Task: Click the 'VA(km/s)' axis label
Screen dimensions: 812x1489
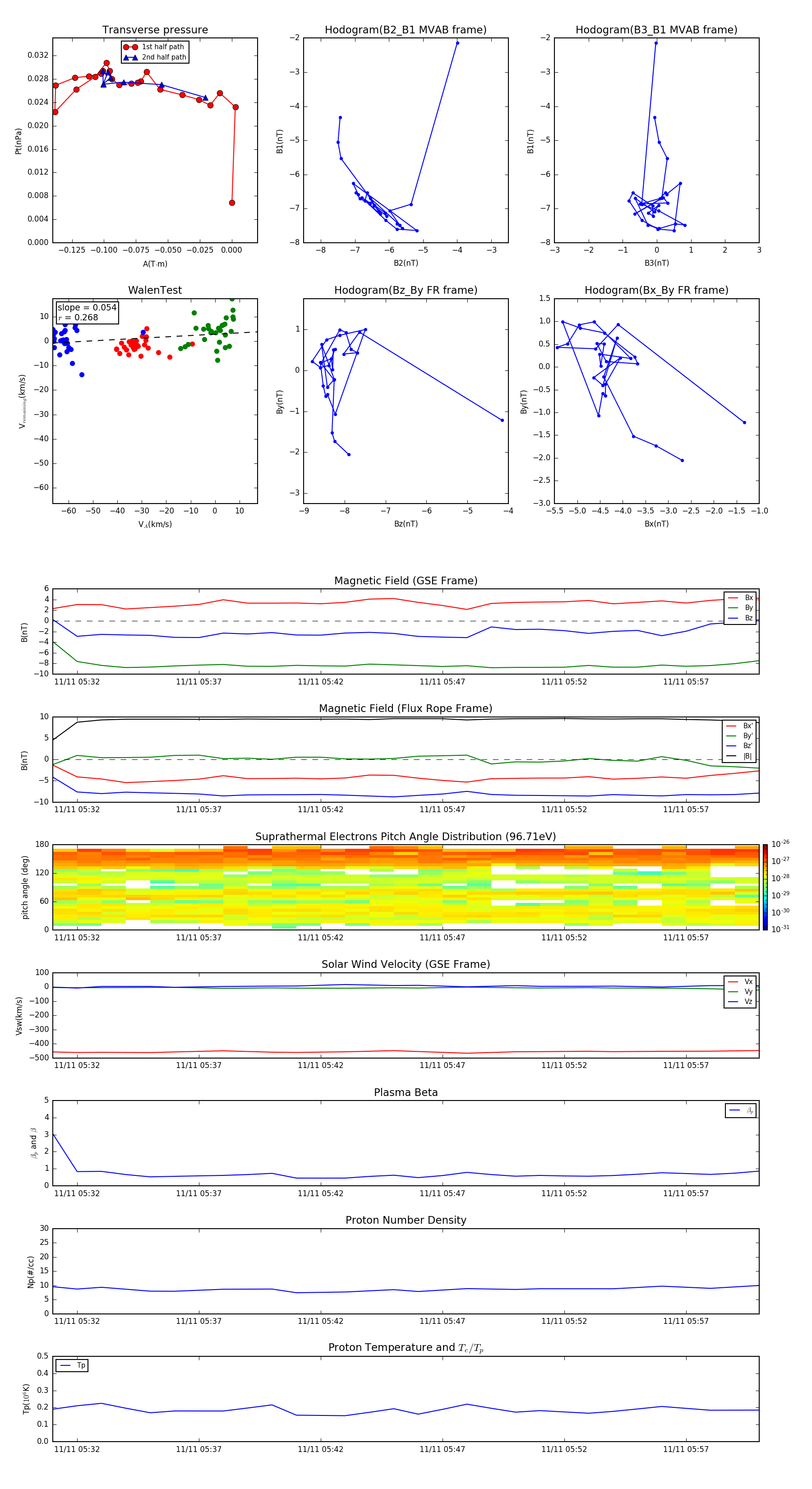Action: pos(155,524)
